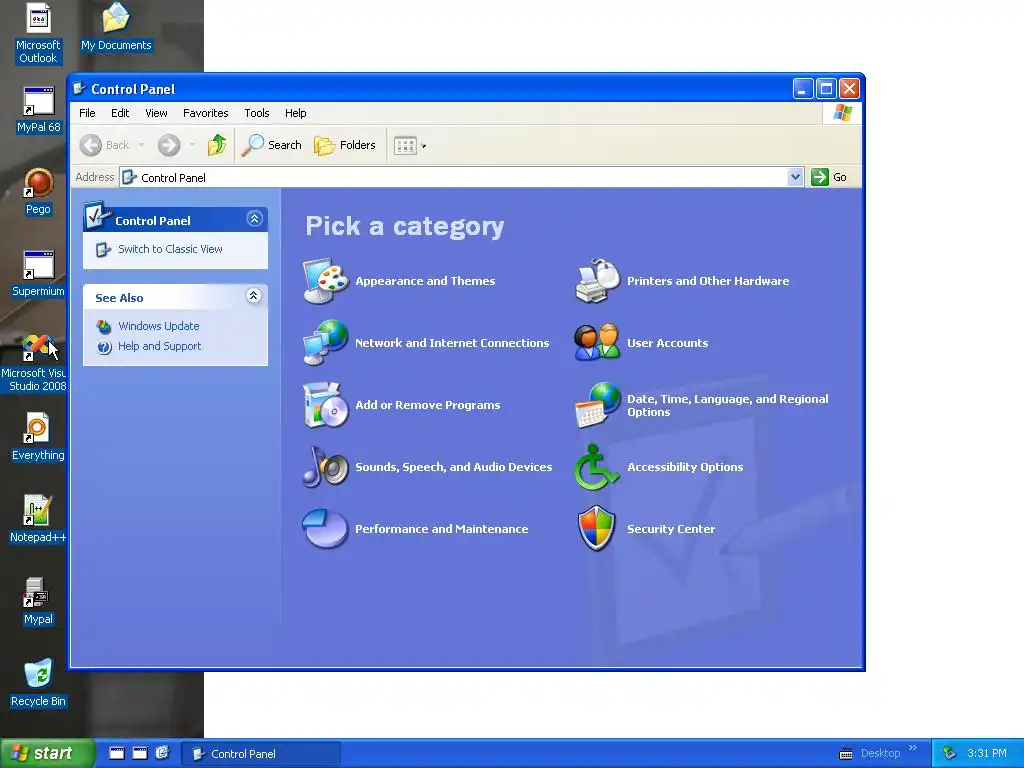The image size is (1024, 768).
Task: Click the Start button
Action: click(x=47, y=753)
